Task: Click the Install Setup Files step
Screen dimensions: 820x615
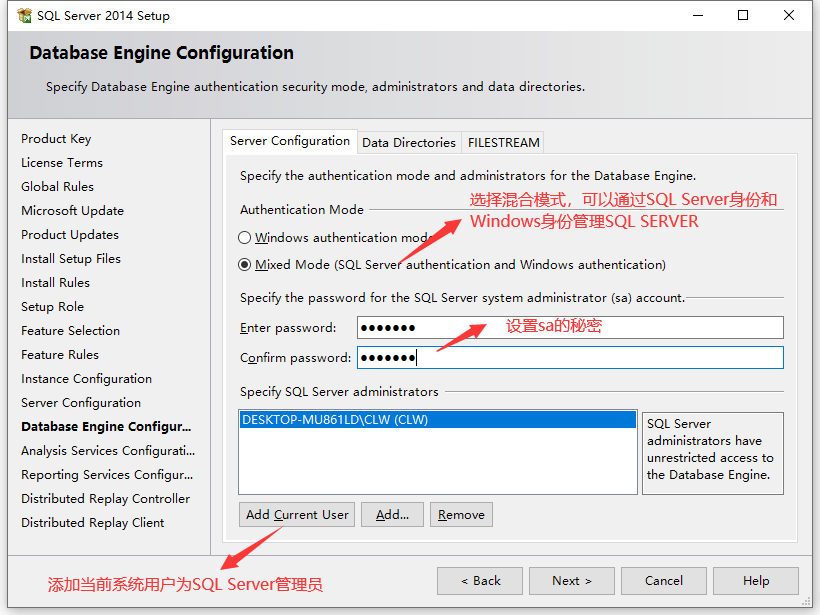Action: point(71,259)
